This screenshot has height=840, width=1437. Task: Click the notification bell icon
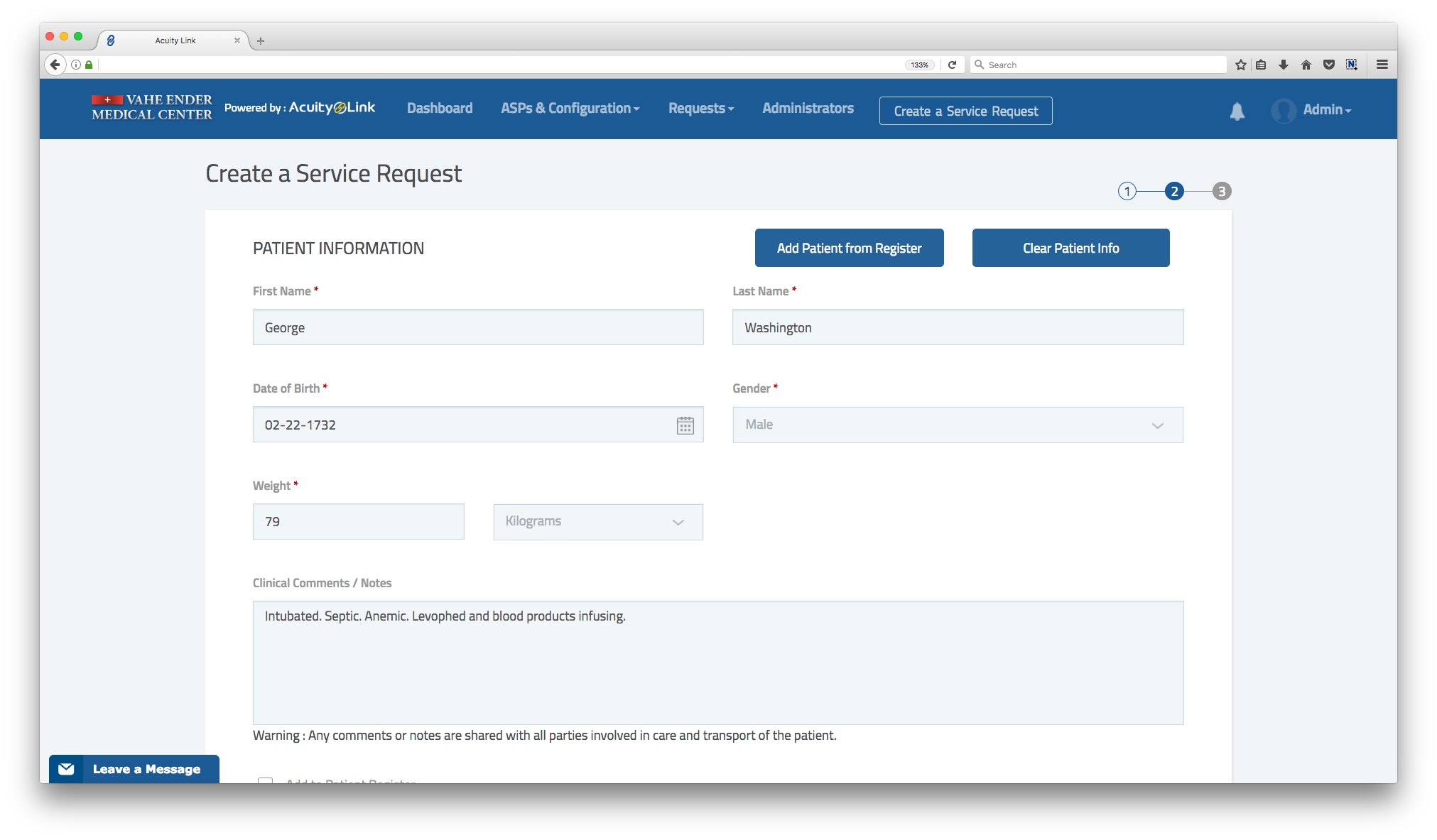(x=1237, y=111)
